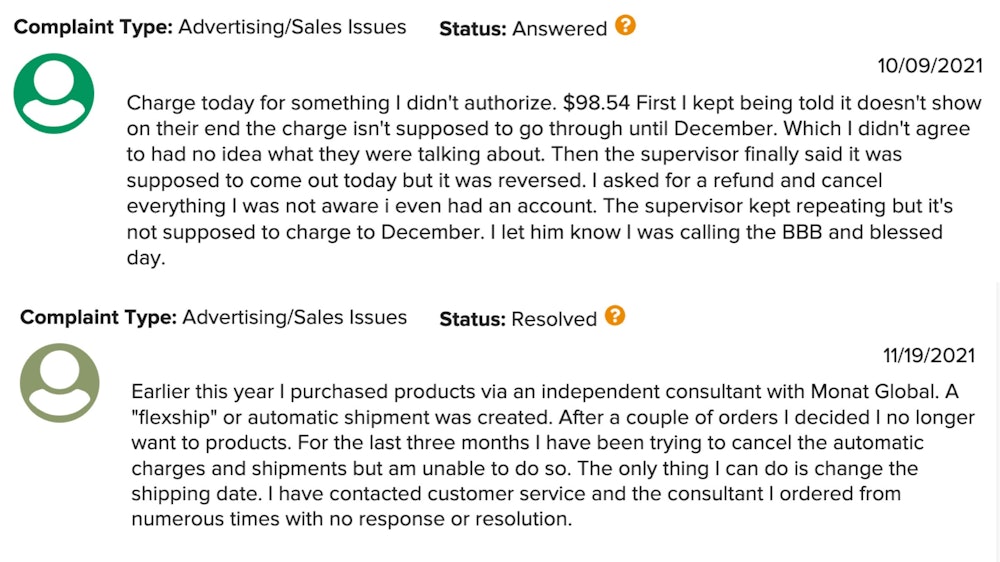
Task: Click the "Answered" status text
Action: tap(559, 29)
